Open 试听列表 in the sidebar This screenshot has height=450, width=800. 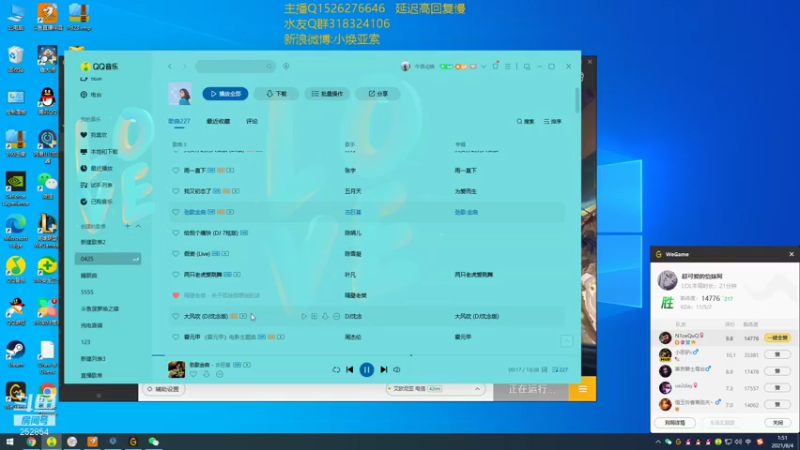pyautogui.click(x=96, y=185)
